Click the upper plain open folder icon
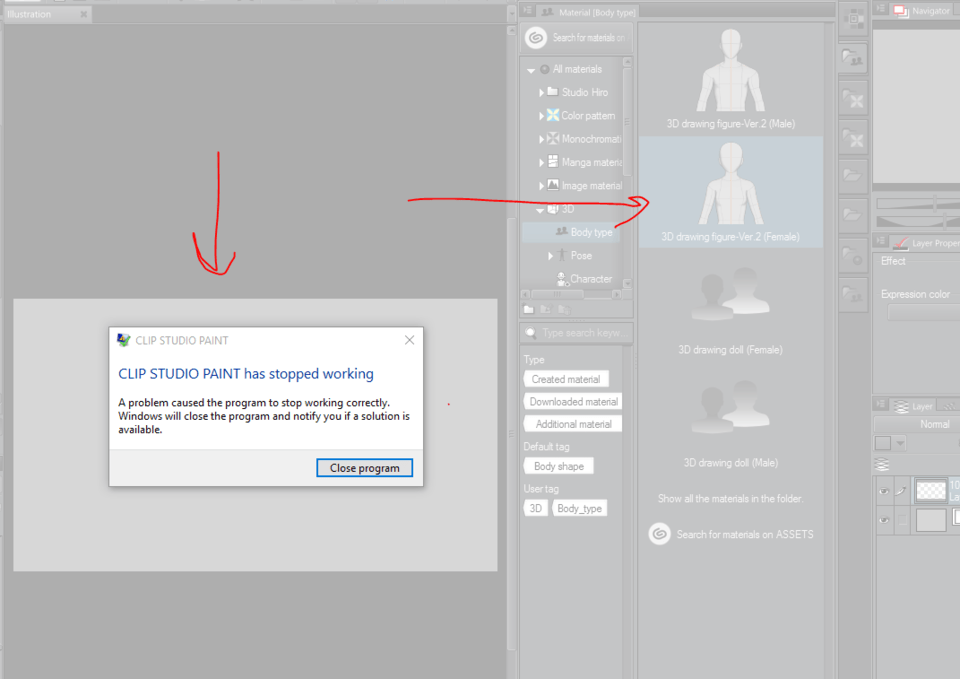The image size is (960, 679). 853,176
